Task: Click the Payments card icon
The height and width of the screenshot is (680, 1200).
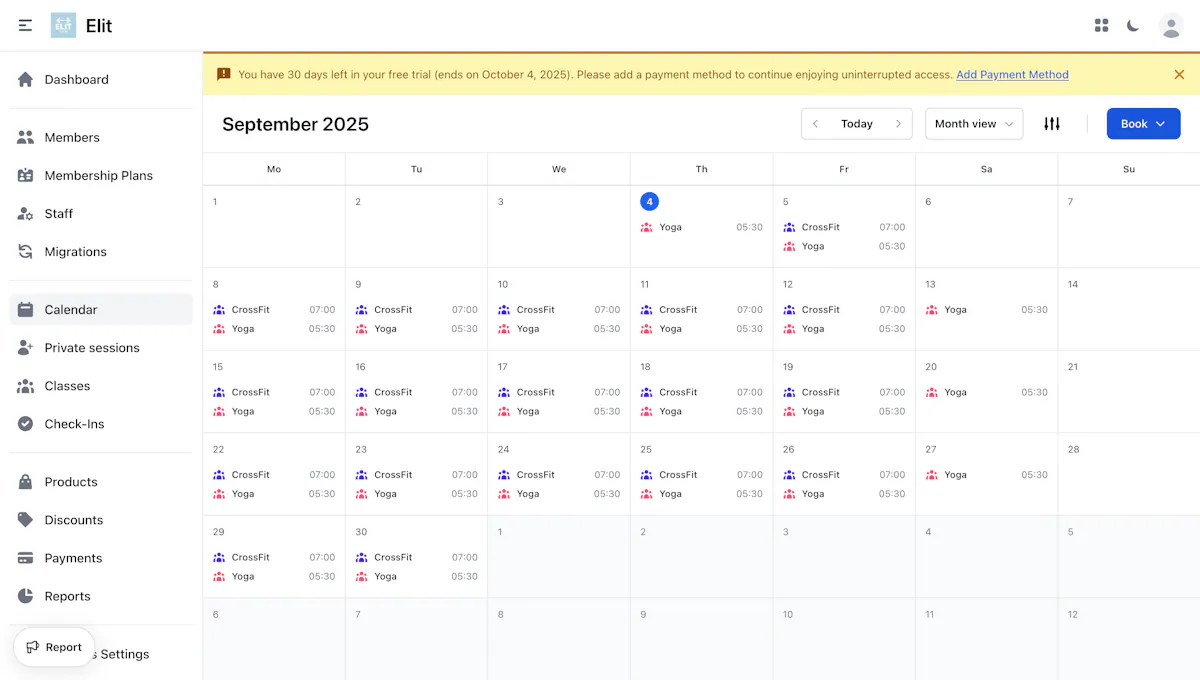Action: (26, 558)
